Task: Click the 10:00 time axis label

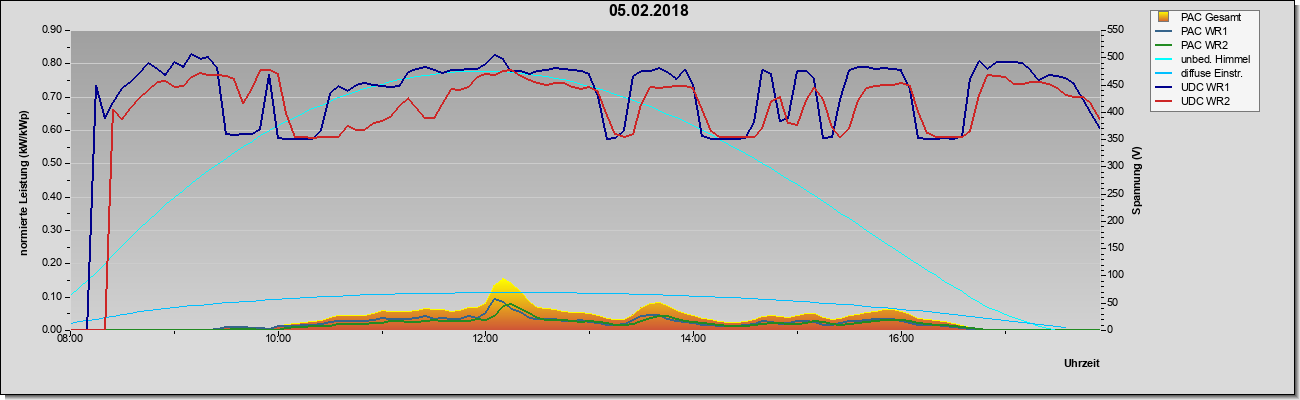Action: [x=278, y=339]
